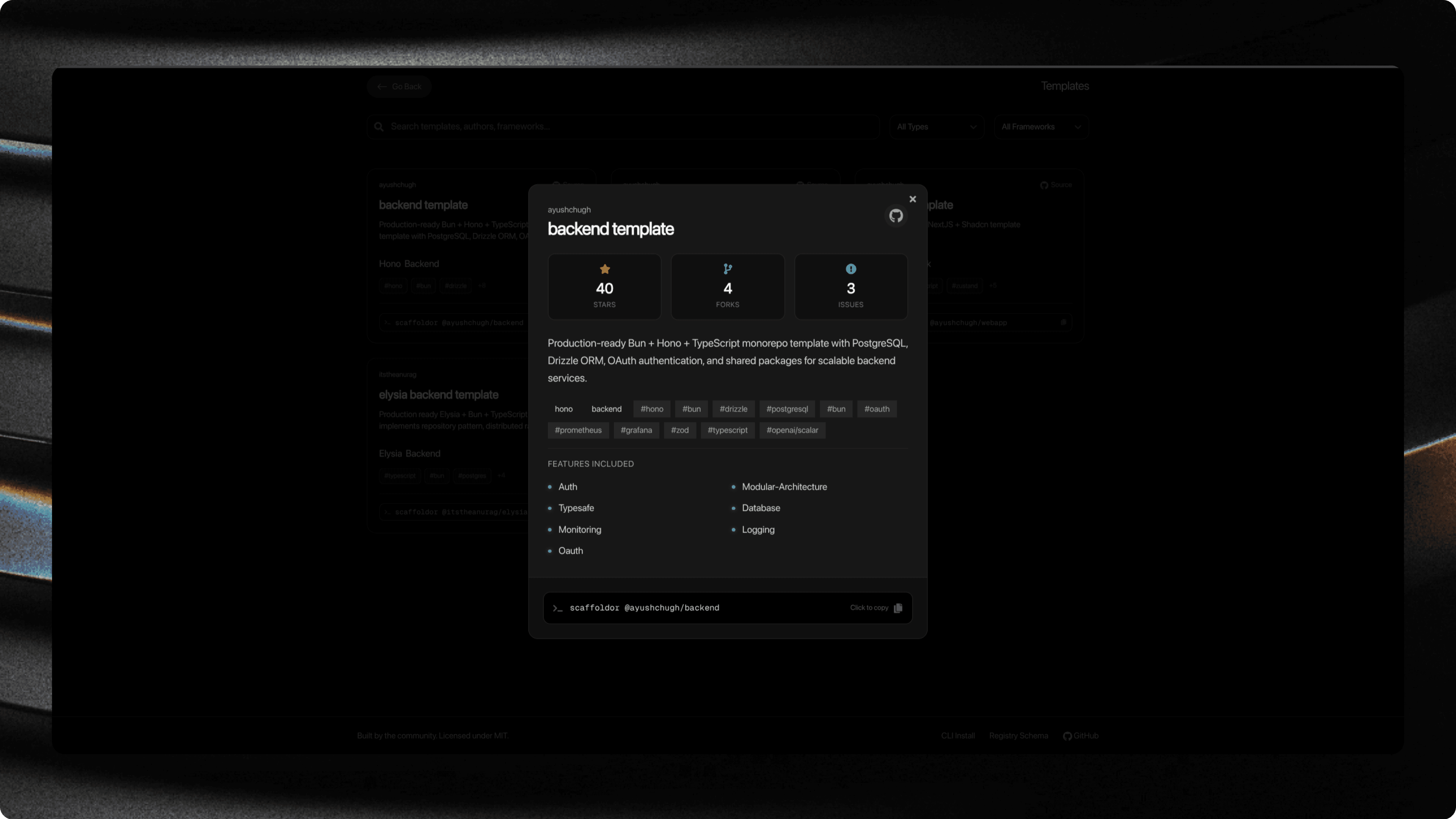Click the gold star icon above Stars

[x=604, y=269]
